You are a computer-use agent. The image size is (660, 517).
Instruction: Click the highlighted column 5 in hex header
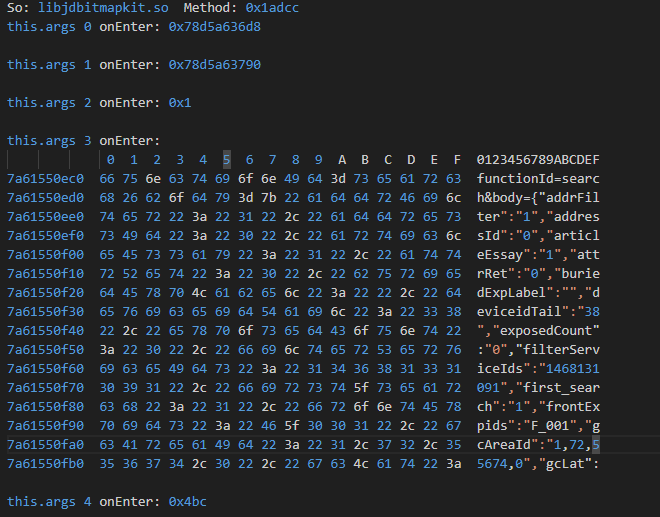[x=227, y=159]
